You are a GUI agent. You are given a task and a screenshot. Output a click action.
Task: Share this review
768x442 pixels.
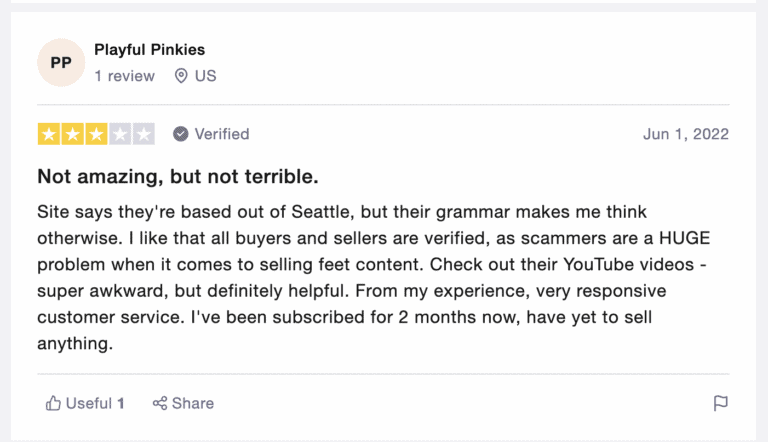click(183, 403)
